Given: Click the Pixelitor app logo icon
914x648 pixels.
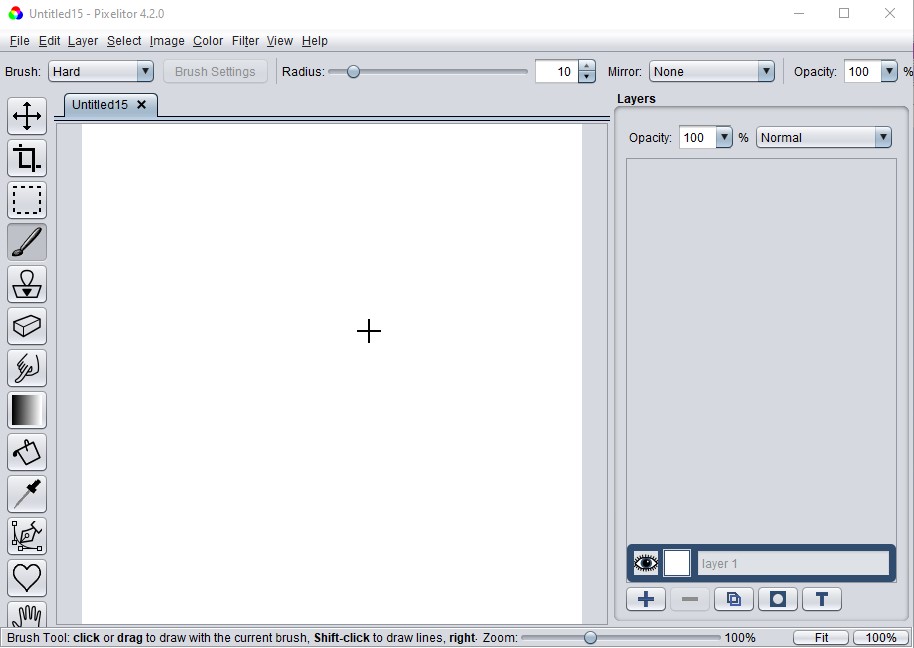Looking at the screenshot, I should click(x=16, y=13).
